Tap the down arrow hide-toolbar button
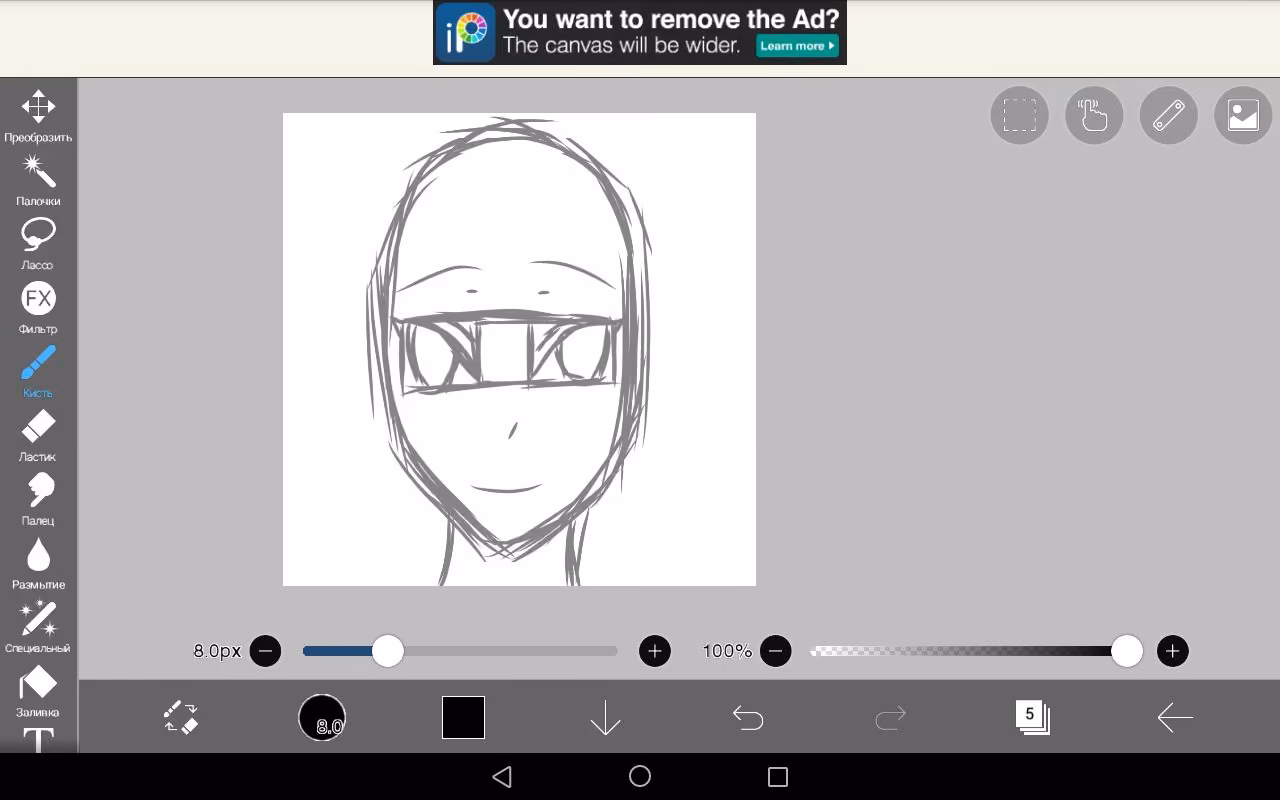This screenshot has width=1280, height=800. coord(606,717)
